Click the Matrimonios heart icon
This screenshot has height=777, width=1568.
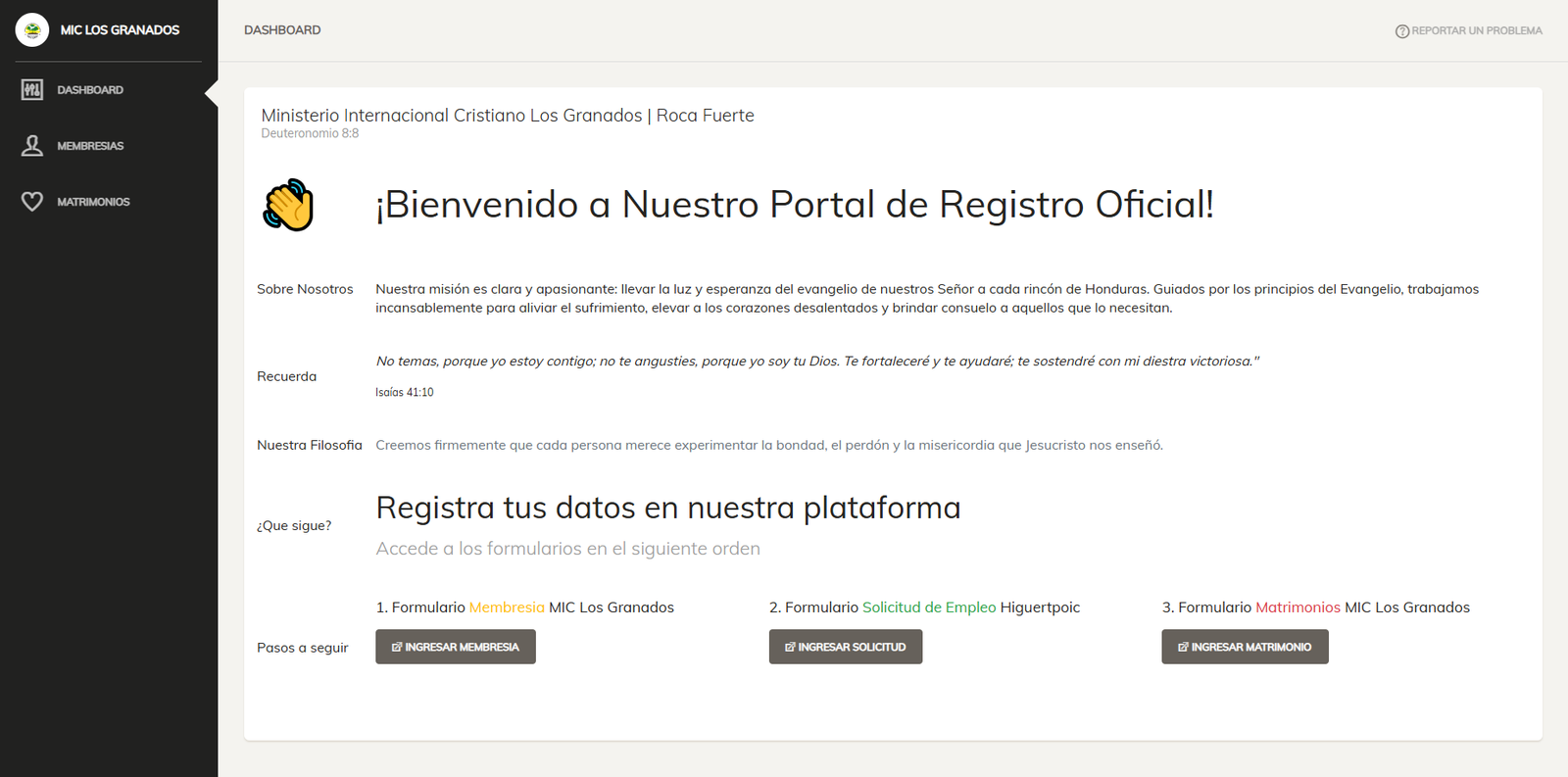[x=32, y=202]
